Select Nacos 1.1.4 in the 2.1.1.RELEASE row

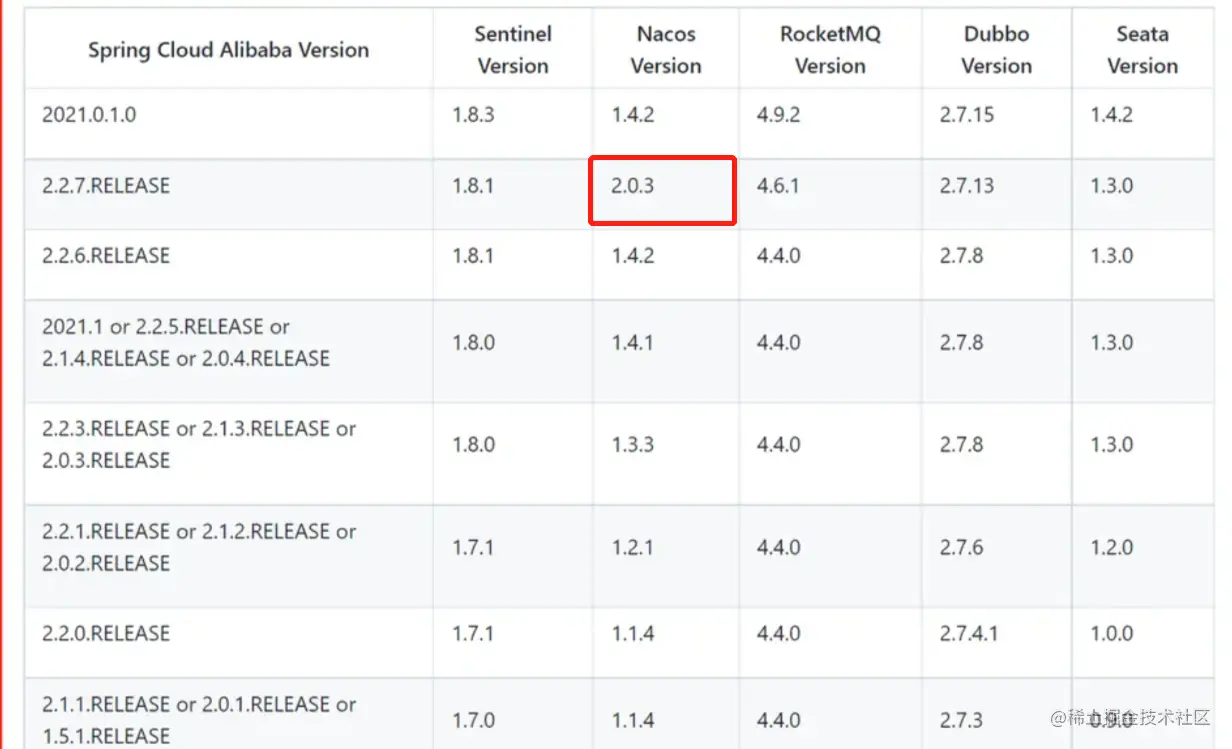(x=666, y=714)
